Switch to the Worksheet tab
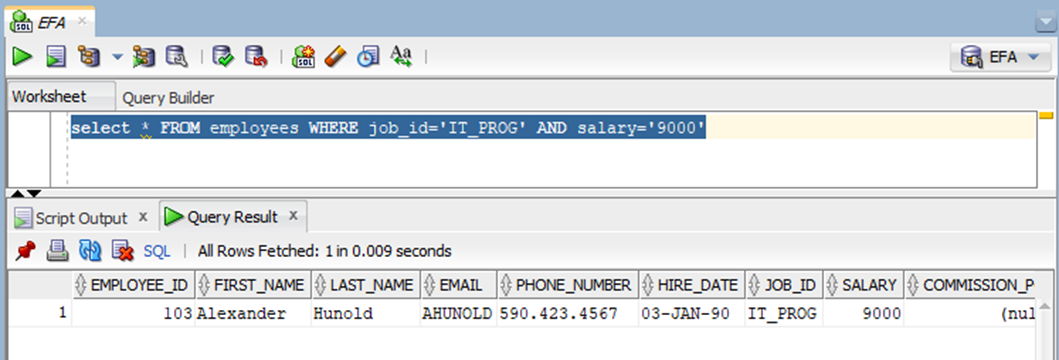The width and height of the screenshot is (1059, 360). pos(49,97)
